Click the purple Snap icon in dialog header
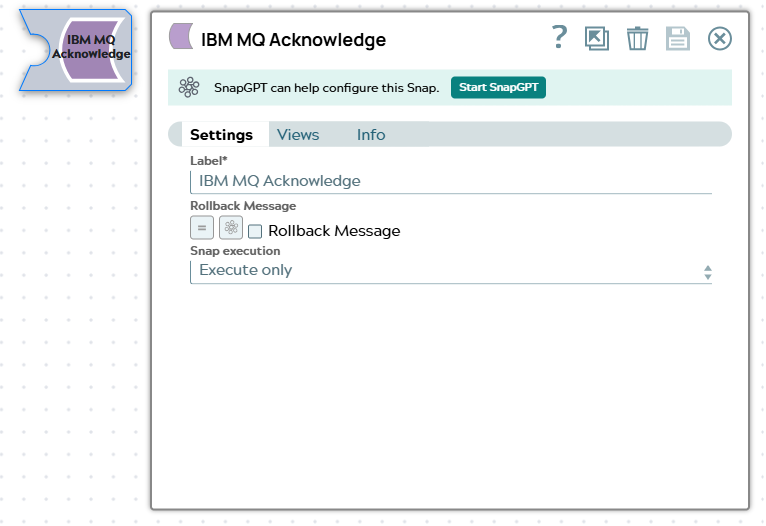Screen dimensions: 766x526 [x=181, y=36]
